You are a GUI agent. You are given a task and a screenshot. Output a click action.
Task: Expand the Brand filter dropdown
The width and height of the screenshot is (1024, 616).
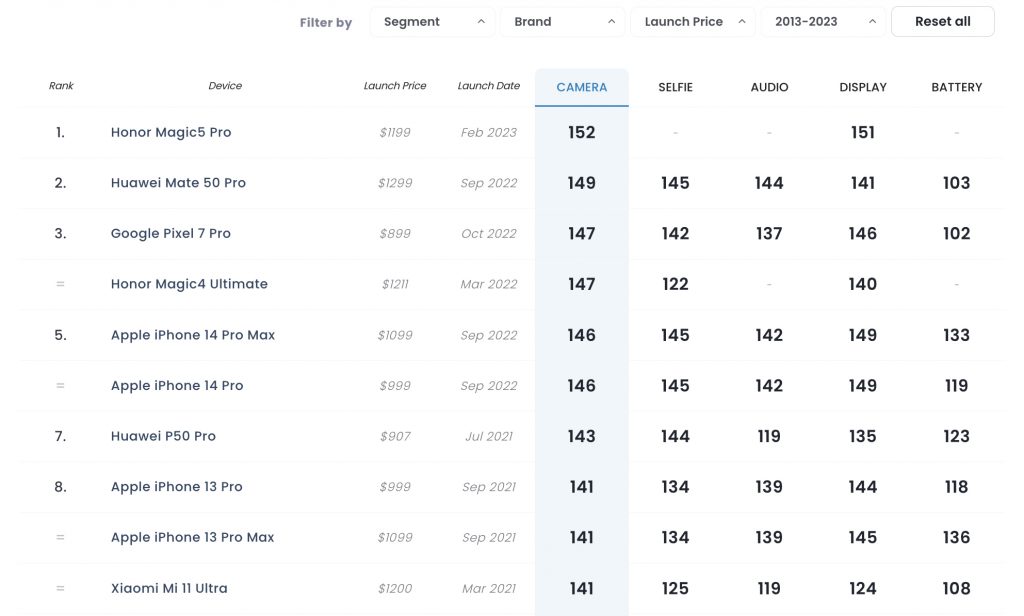[562, 22]
